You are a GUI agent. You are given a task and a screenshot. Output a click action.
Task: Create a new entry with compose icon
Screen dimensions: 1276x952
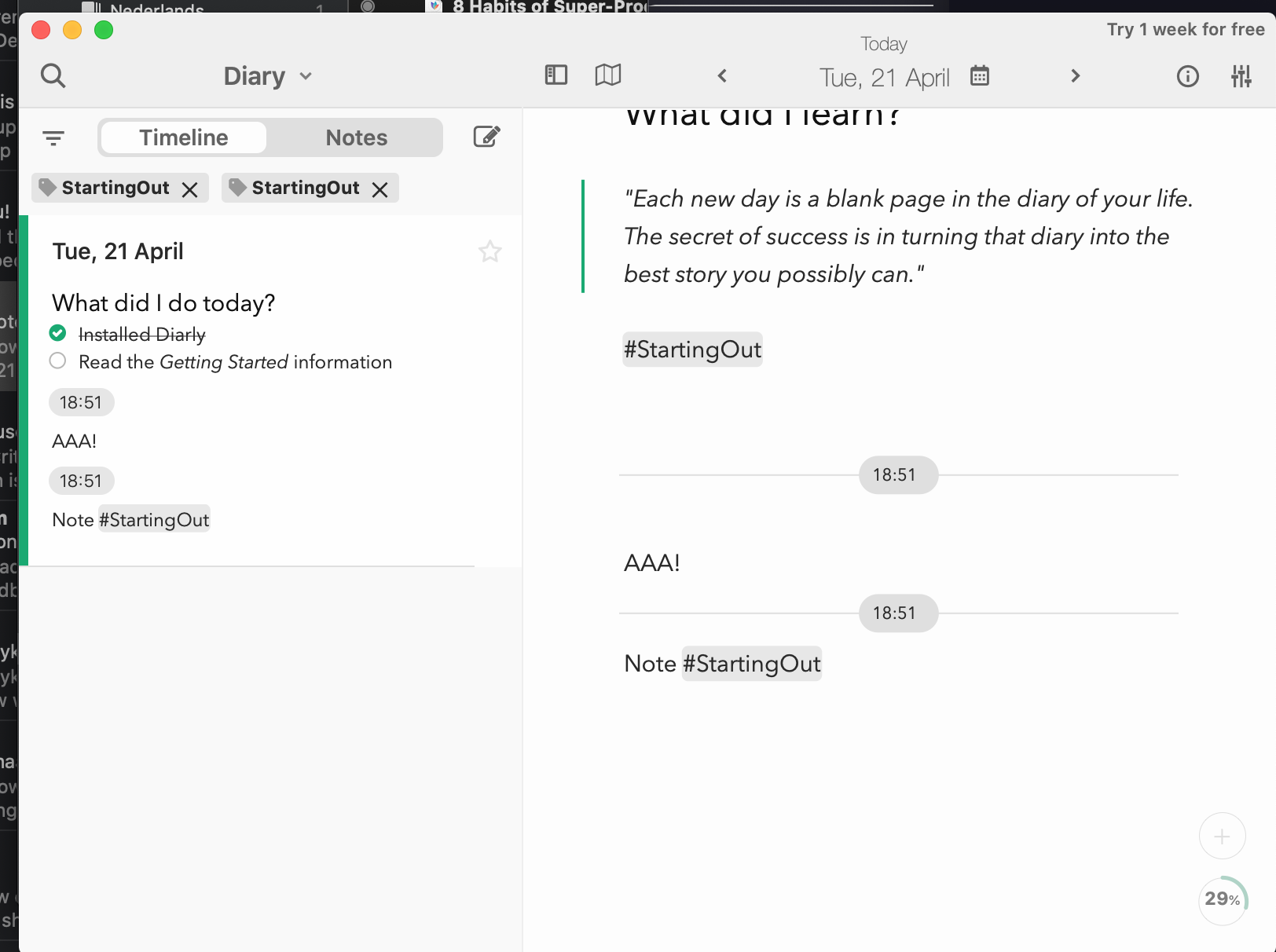(487, 137)
